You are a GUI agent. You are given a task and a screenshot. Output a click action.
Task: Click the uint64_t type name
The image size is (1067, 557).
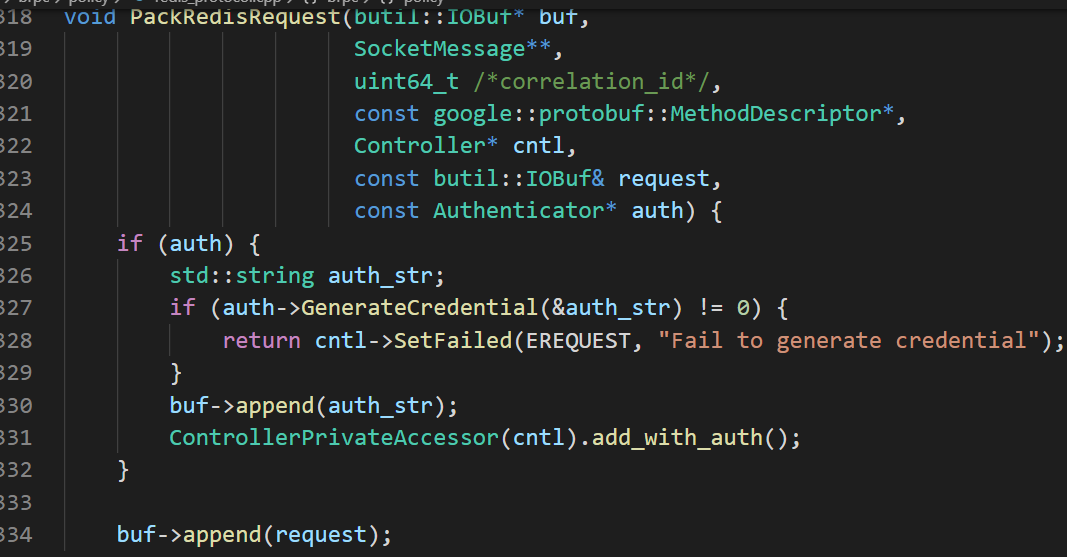coord(406,82)
